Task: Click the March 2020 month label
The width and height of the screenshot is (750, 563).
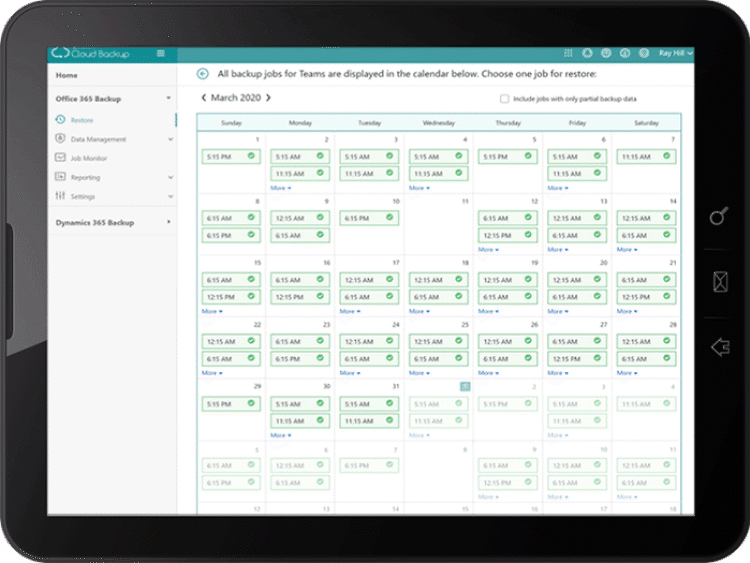Action: pyautogui.click(x=236, y=98)
